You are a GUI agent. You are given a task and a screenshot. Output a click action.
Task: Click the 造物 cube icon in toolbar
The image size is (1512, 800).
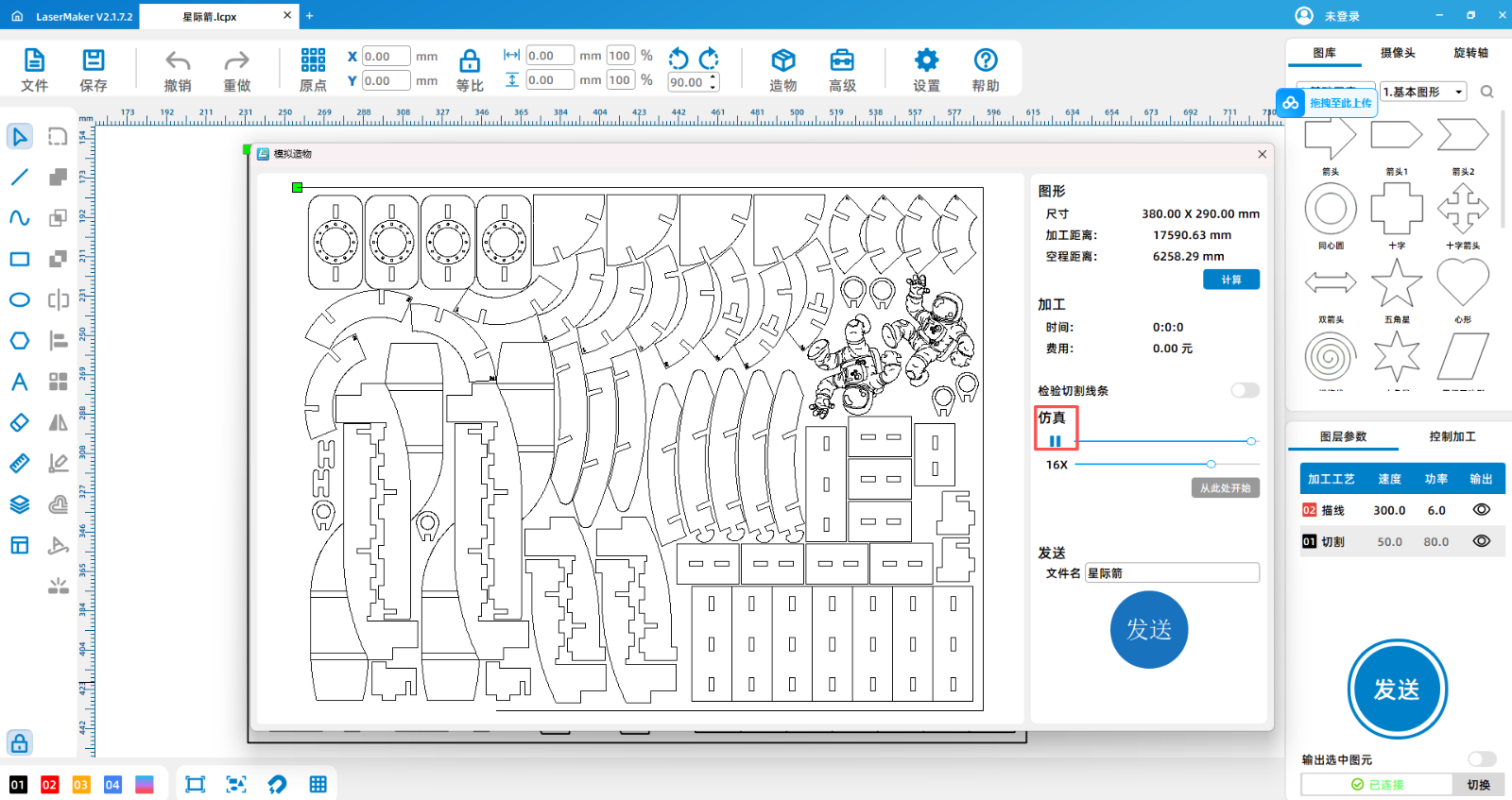pyautogui.click(x=782, y=61)
